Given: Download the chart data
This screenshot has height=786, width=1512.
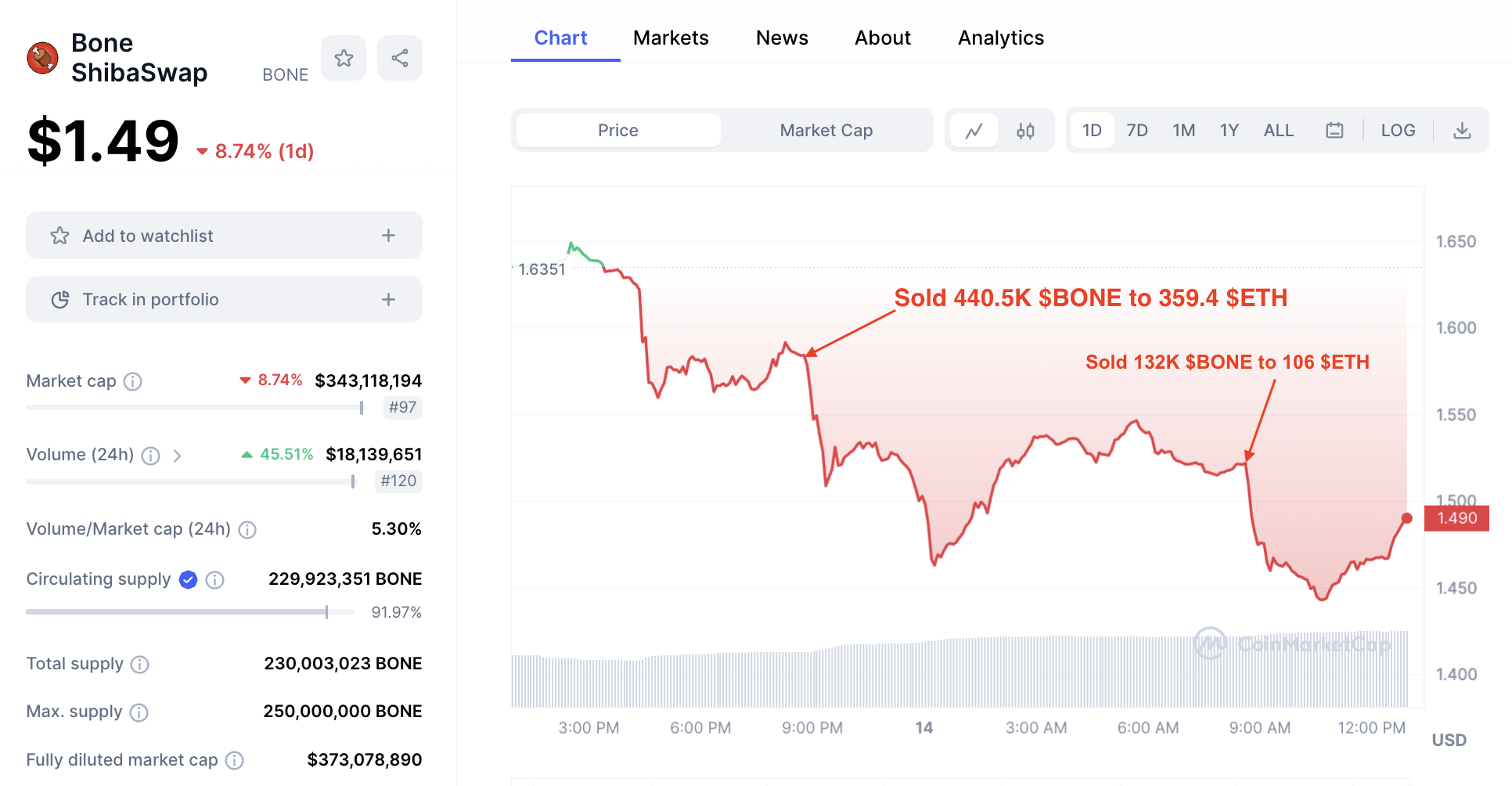Looking at the screenshot, I should pyautogui.click(x=1462, y=130).
